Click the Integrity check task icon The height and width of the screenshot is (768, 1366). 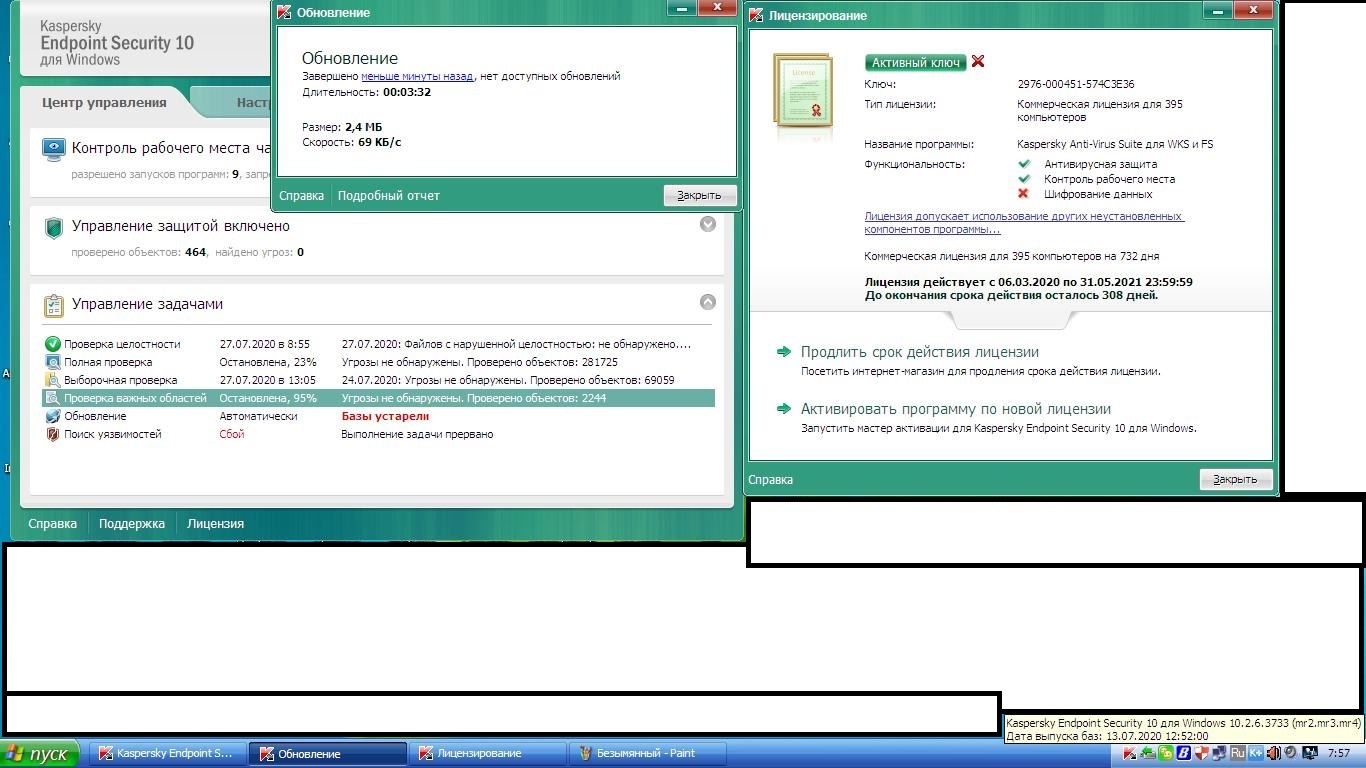[x=53, y=344]
